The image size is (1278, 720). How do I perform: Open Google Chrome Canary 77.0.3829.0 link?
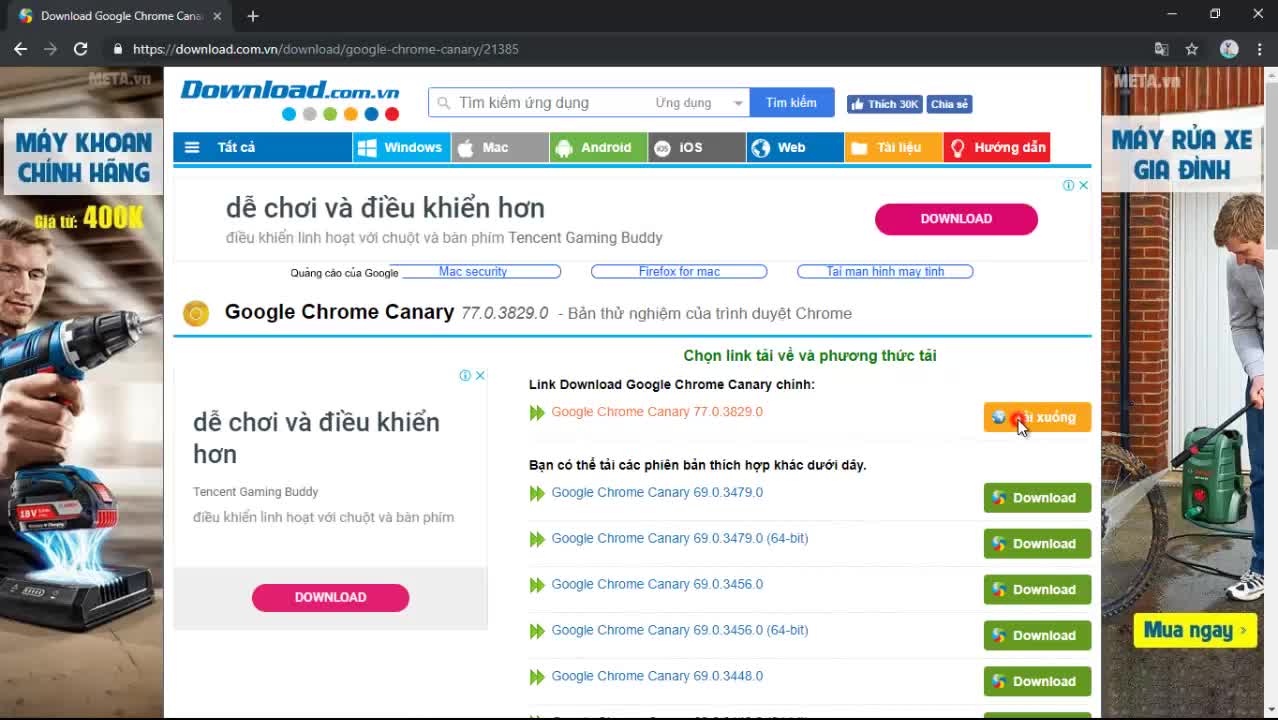tap(657, 412)
